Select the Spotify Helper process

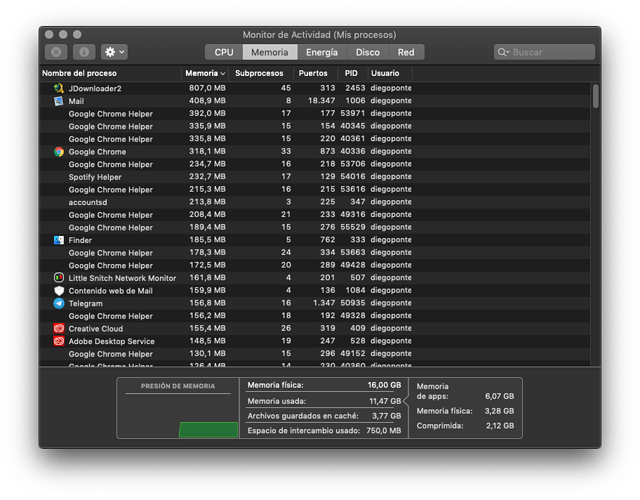pyautogui.click(x=315, y=177)
